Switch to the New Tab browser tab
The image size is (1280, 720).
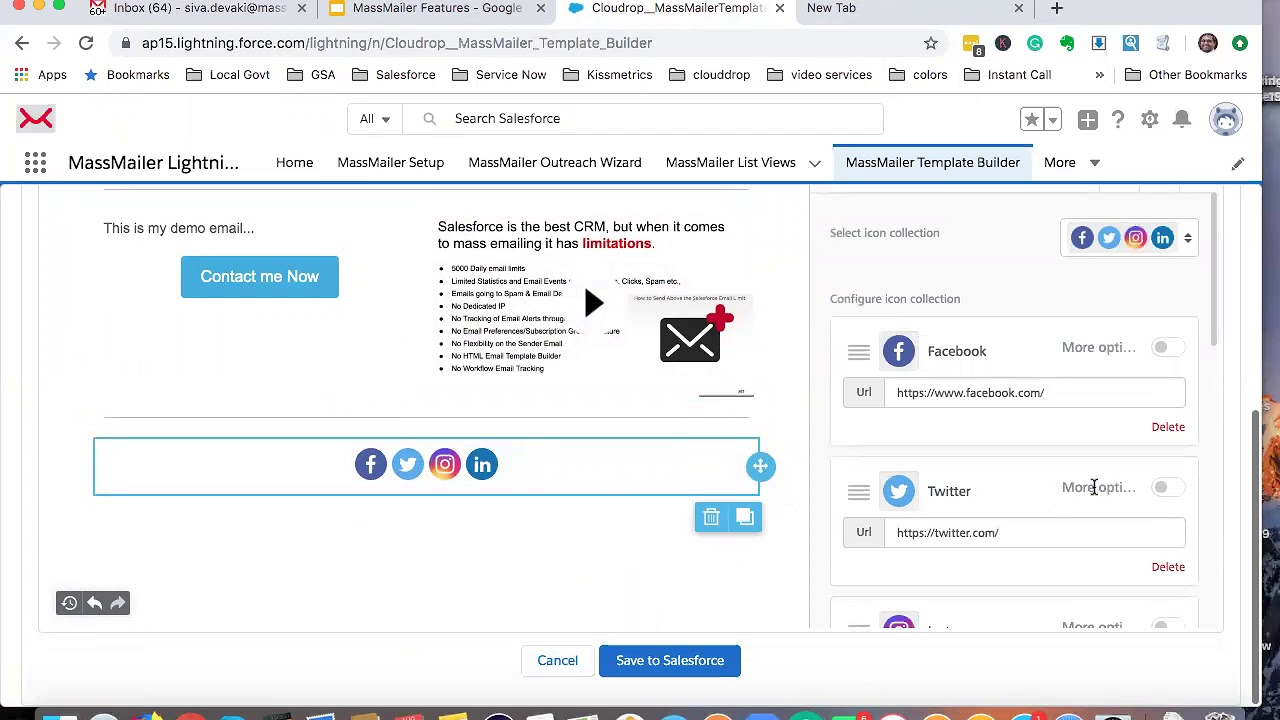(912, 9)
